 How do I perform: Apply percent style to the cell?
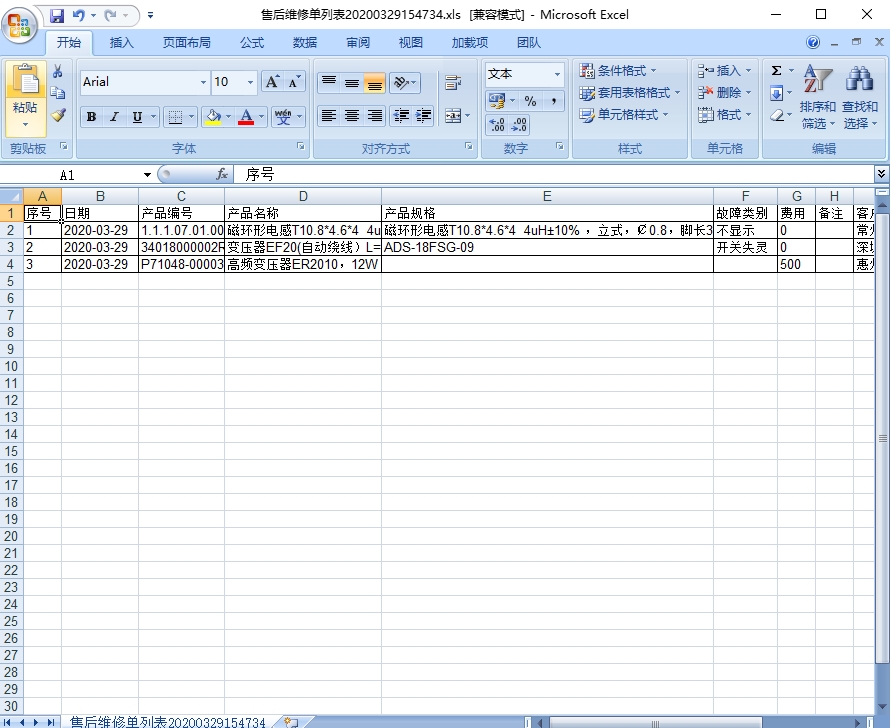point(530,101)
